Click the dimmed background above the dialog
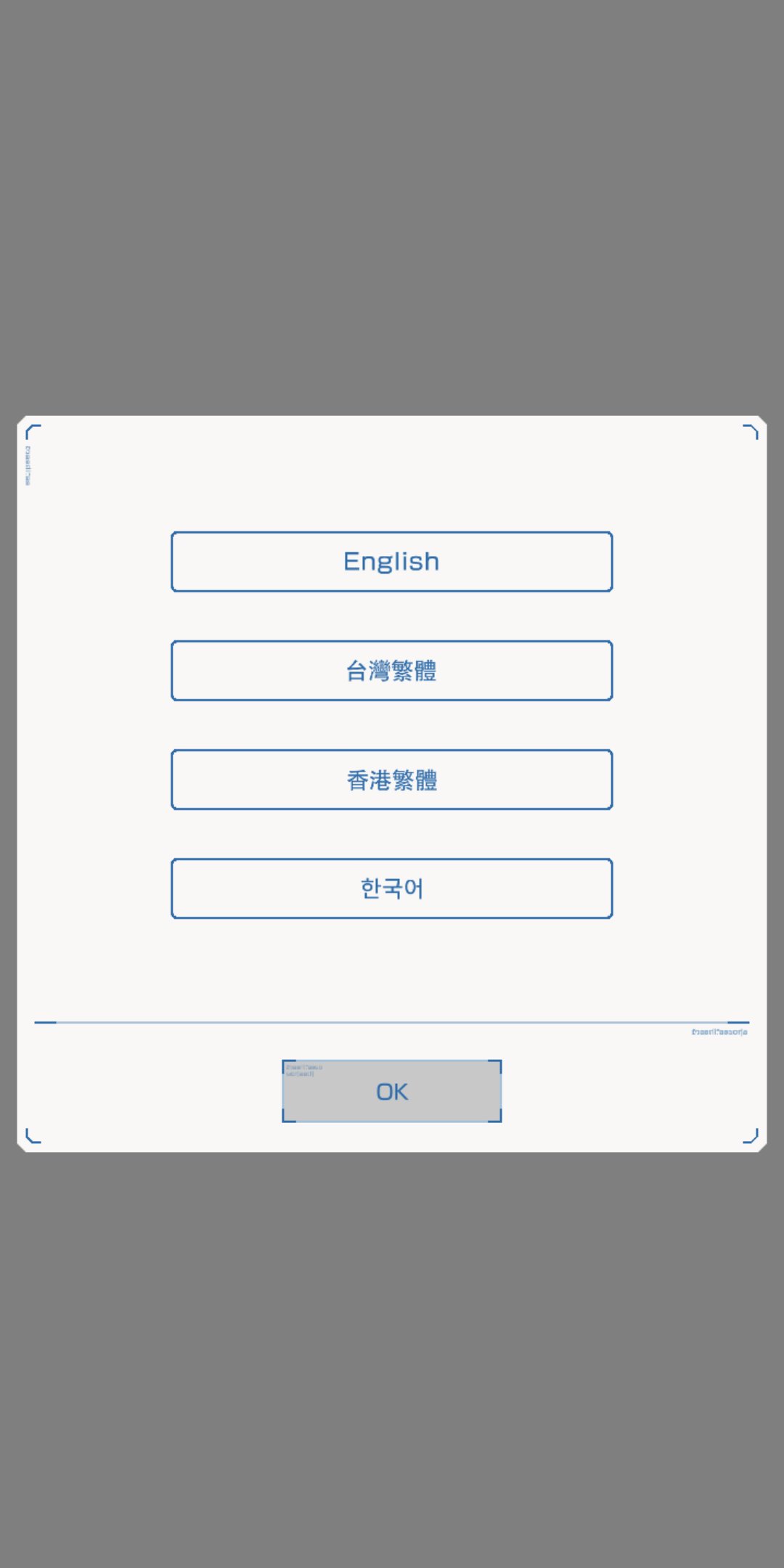This screenshot has width=784, height=1568. point(392,203)
